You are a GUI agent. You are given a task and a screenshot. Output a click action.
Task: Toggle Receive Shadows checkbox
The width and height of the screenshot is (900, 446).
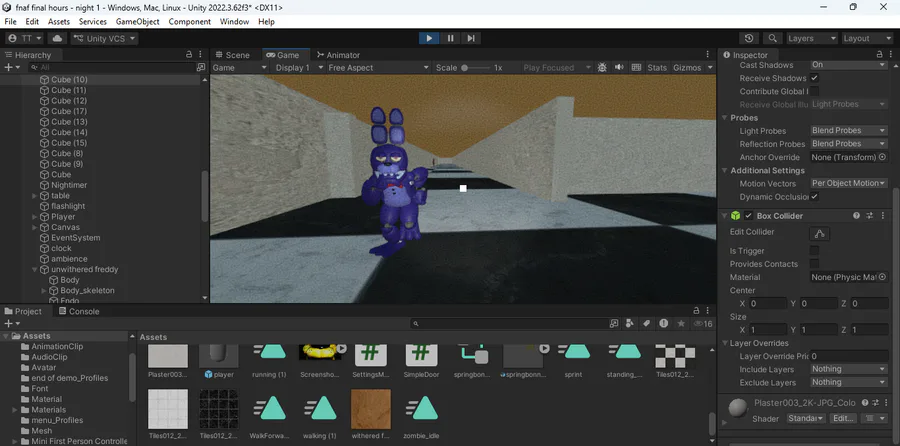(814, 78)
